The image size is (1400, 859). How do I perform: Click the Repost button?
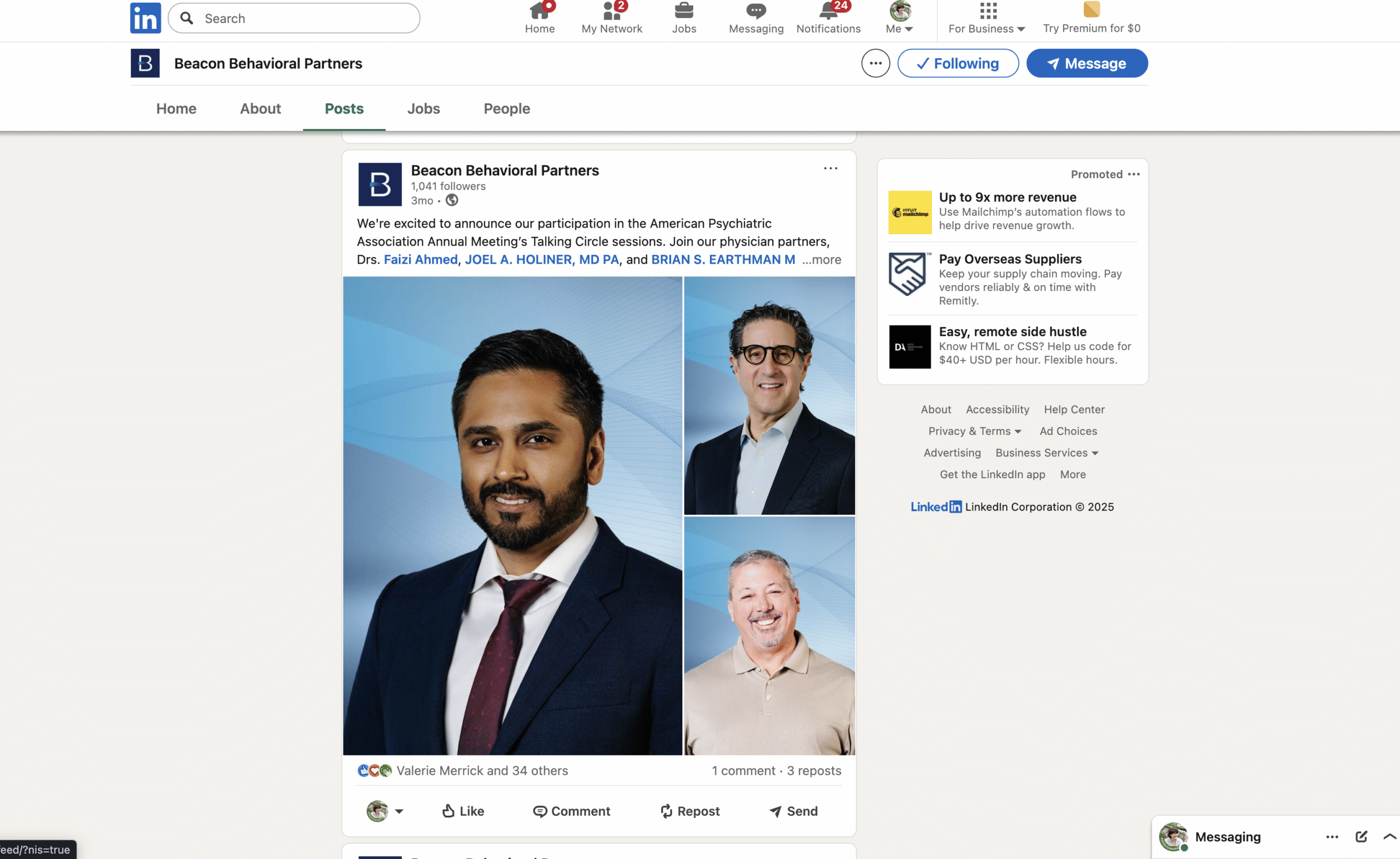690,811
